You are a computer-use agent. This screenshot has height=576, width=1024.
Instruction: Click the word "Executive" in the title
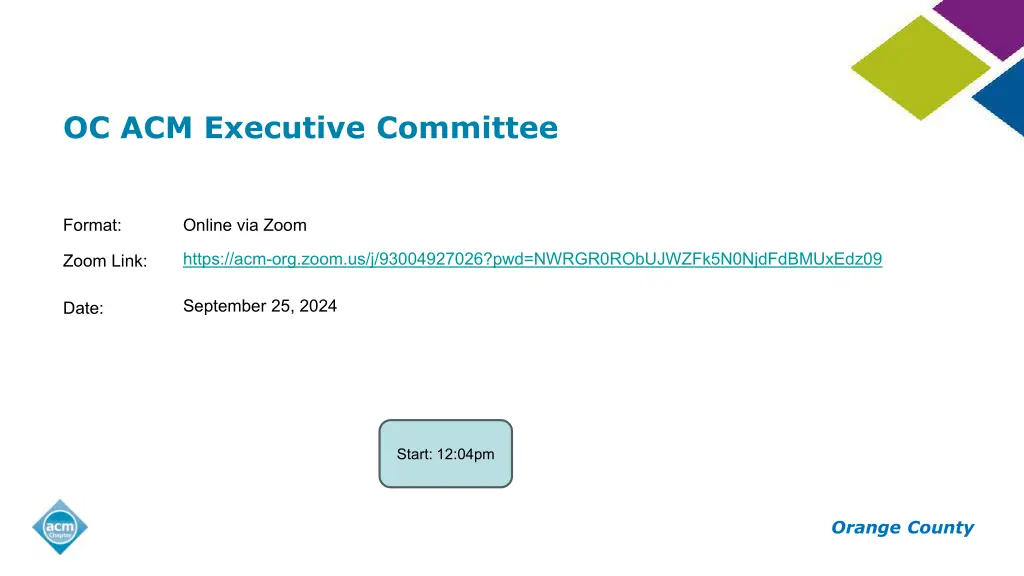287,128
